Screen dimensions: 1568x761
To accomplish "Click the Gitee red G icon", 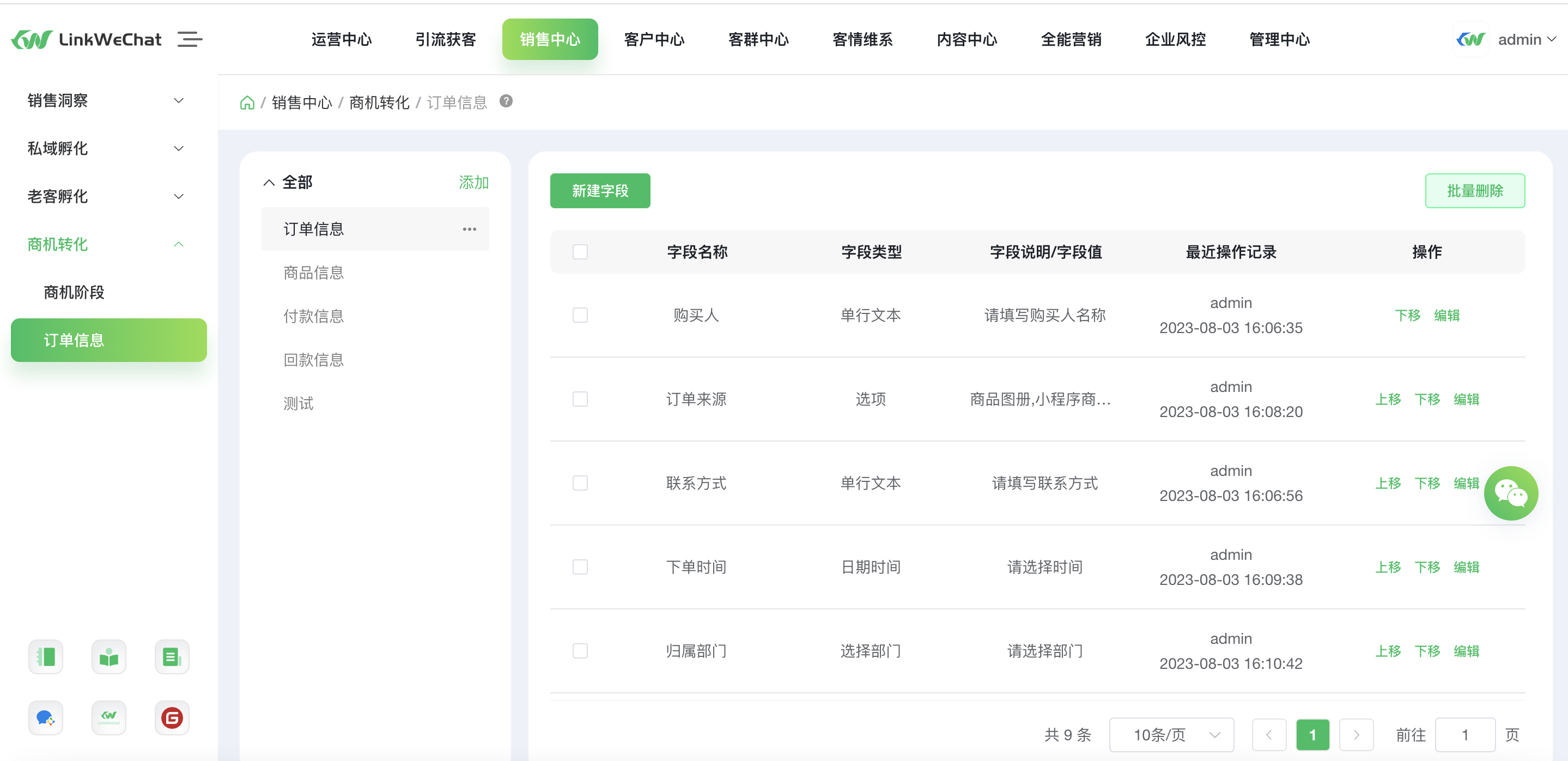I will 172,718.
